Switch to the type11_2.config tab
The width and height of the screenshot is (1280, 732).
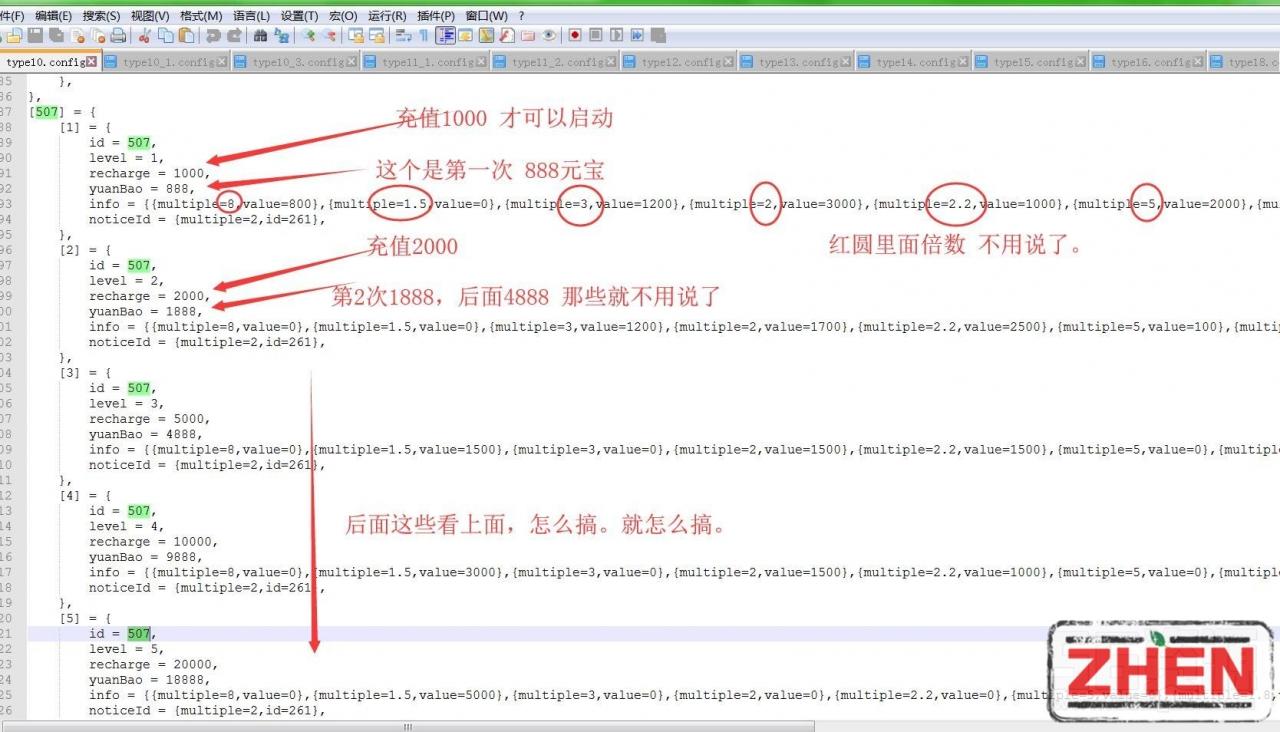(556, 62)
